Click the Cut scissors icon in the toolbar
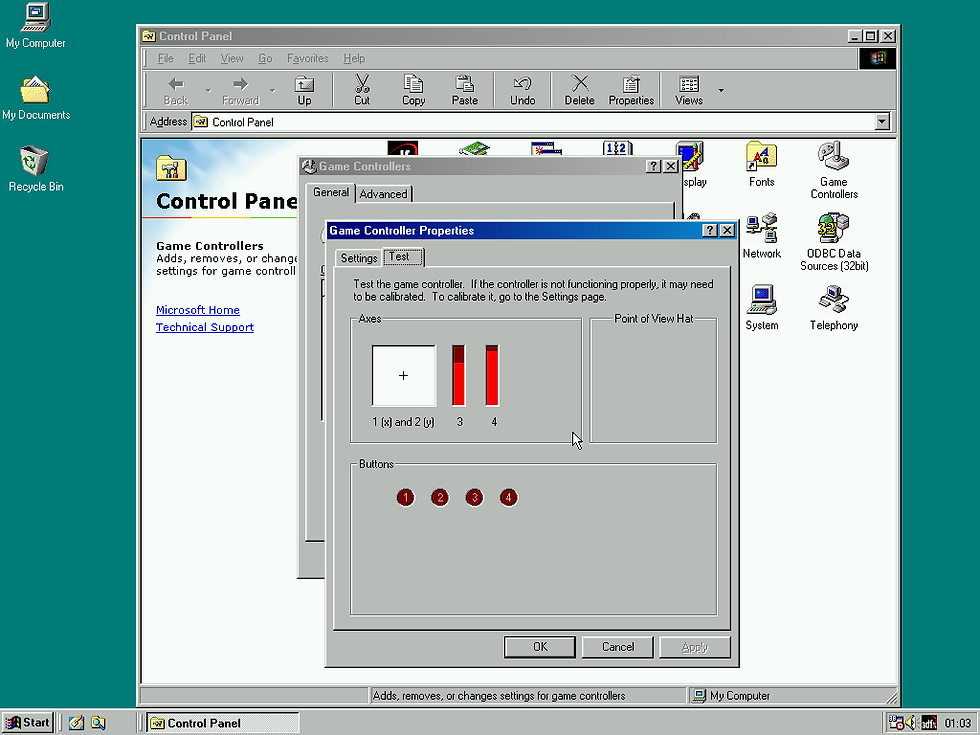The image size is (980, 735). point(362,91)
